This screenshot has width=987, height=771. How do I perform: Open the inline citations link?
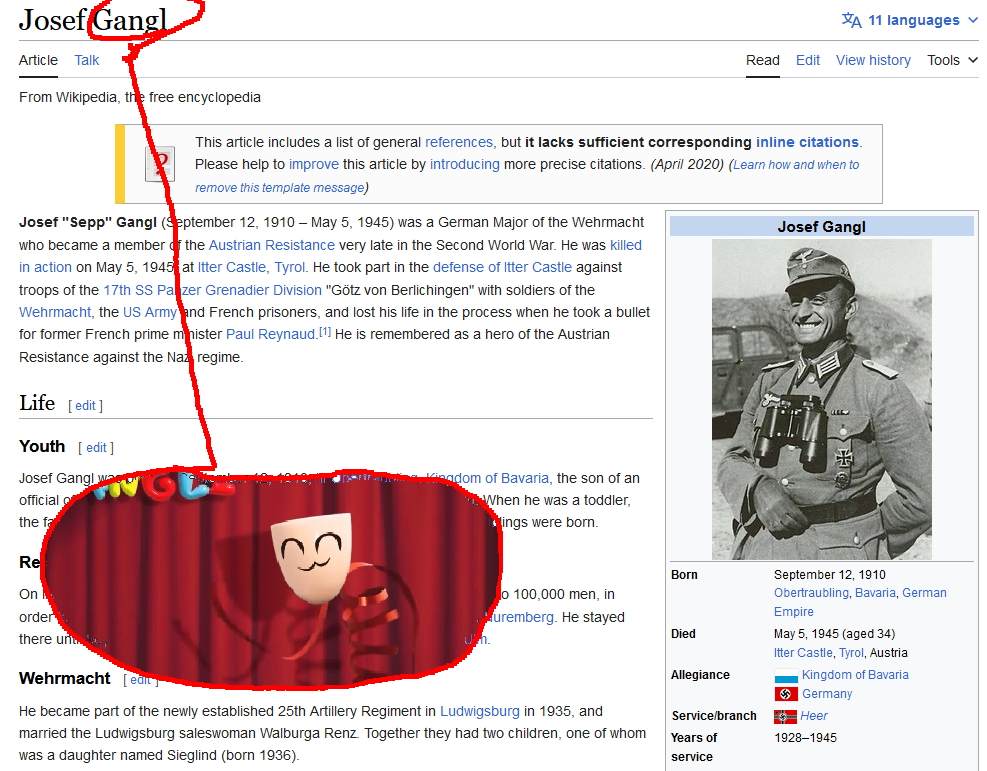pos(807,142)
